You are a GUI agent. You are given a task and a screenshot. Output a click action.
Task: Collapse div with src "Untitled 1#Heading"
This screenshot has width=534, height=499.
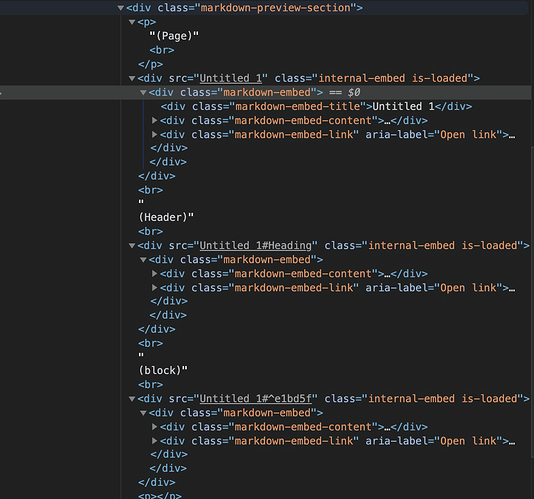132,246
